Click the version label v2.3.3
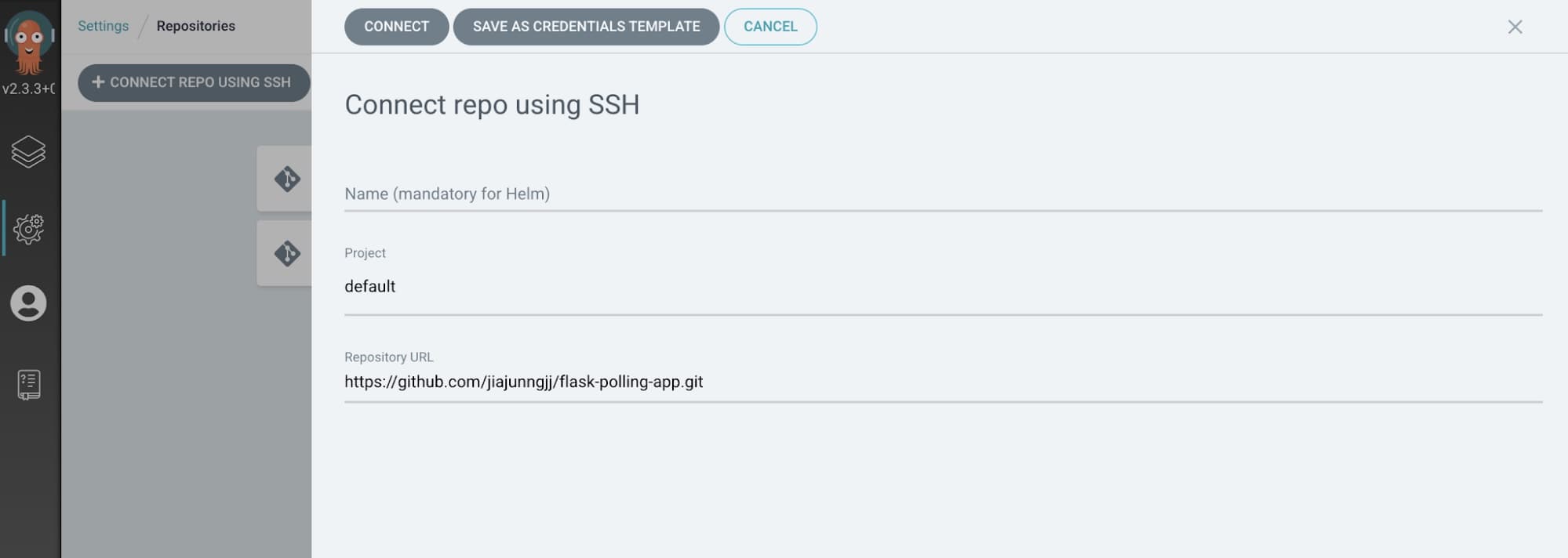The width and height of the screenshot is (1568, 558). pyautogui.click(x=29, y=89)
